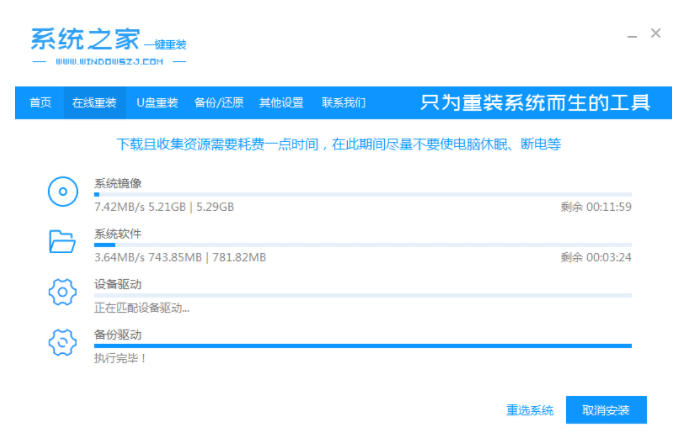This screenshot has height=438, width=690.
Task: Click the 剩余 00:03:24 time text
Action: 596,258
